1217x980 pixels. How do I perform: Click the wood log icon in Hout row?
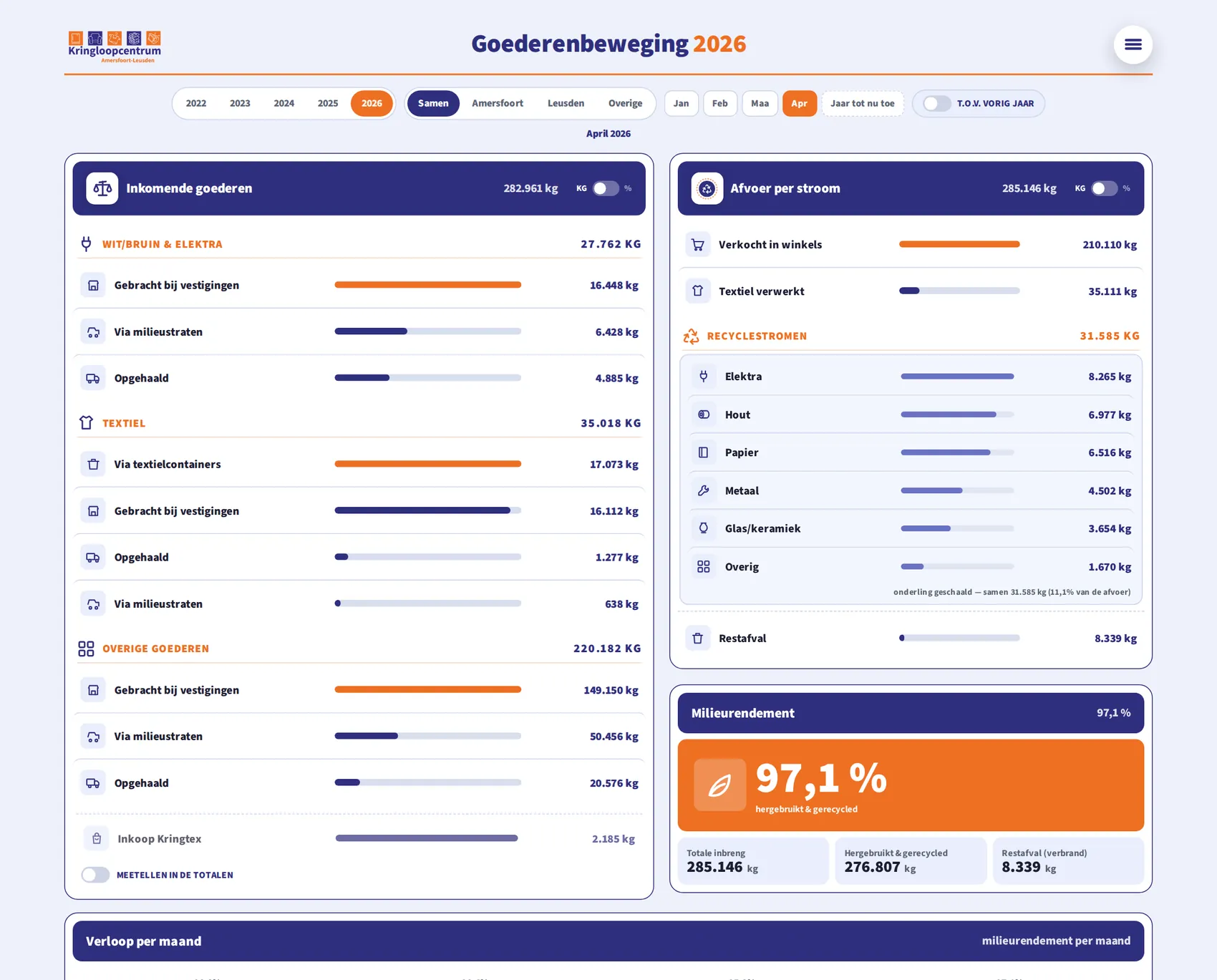(x=704, y=414)
